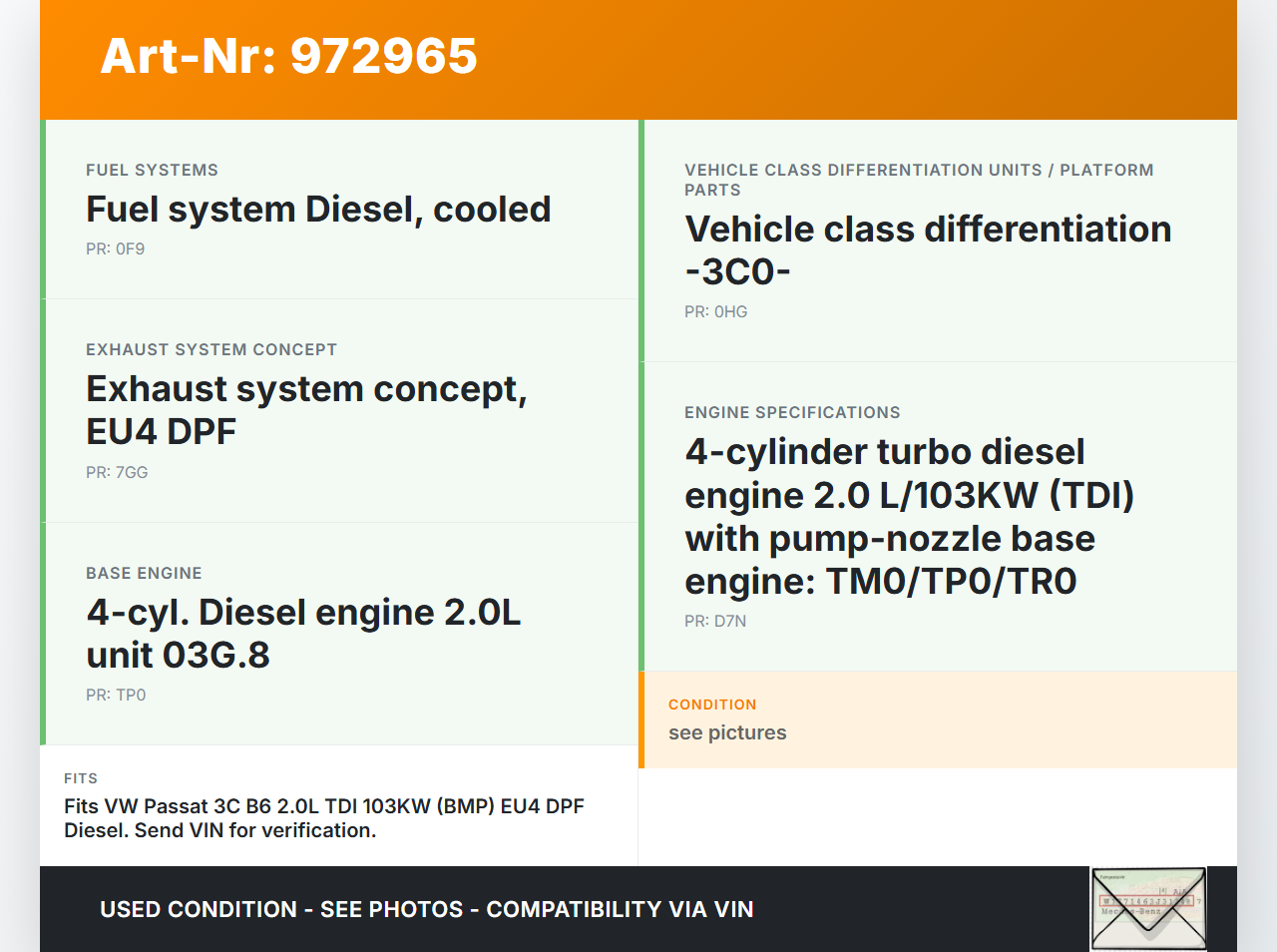Screen dimensions: 1277x952
Task: Click the ENGINE SPECIFICATIONS category label
Action: 792,413
